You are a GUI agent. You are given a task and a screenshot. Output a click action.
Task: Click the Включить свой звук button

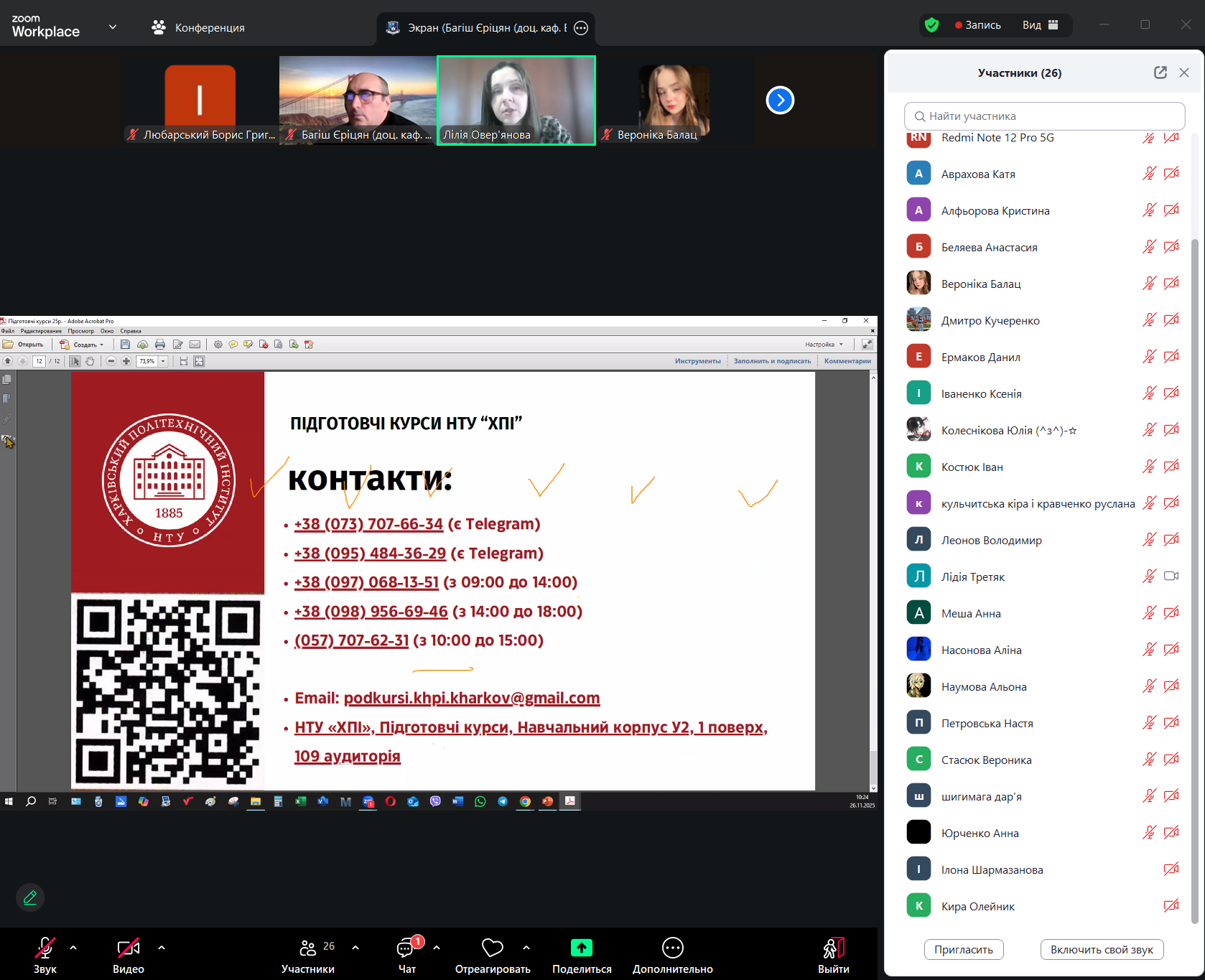[x=1102, y=949]
